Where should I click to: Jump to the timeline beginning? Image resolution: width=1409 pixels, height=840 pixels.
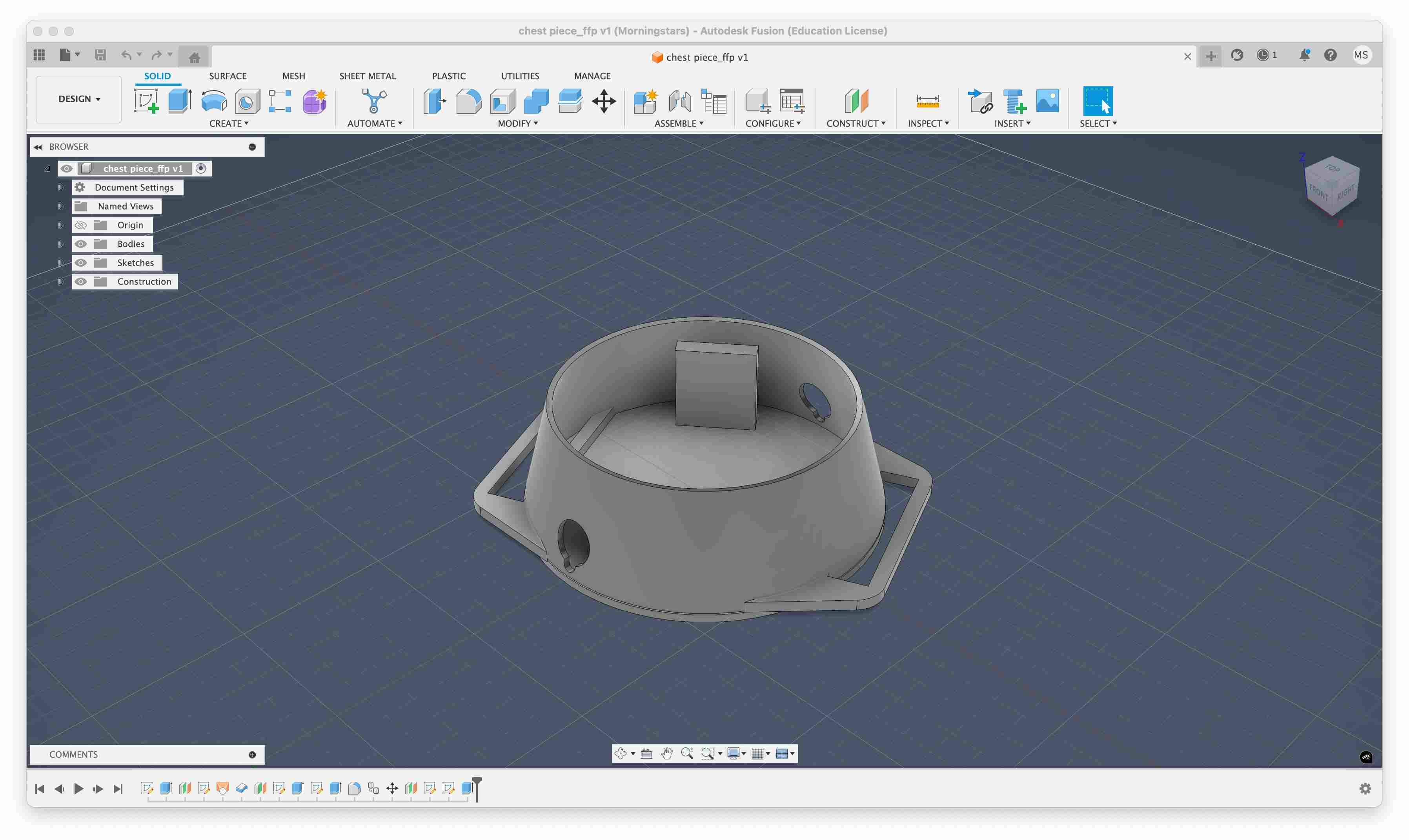40,789
